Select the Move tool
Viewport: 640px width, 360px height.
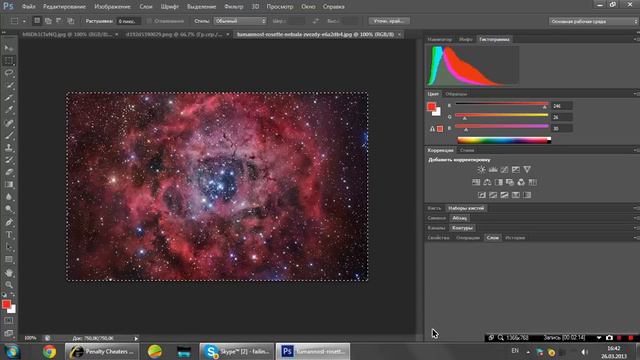pos(9,48)
